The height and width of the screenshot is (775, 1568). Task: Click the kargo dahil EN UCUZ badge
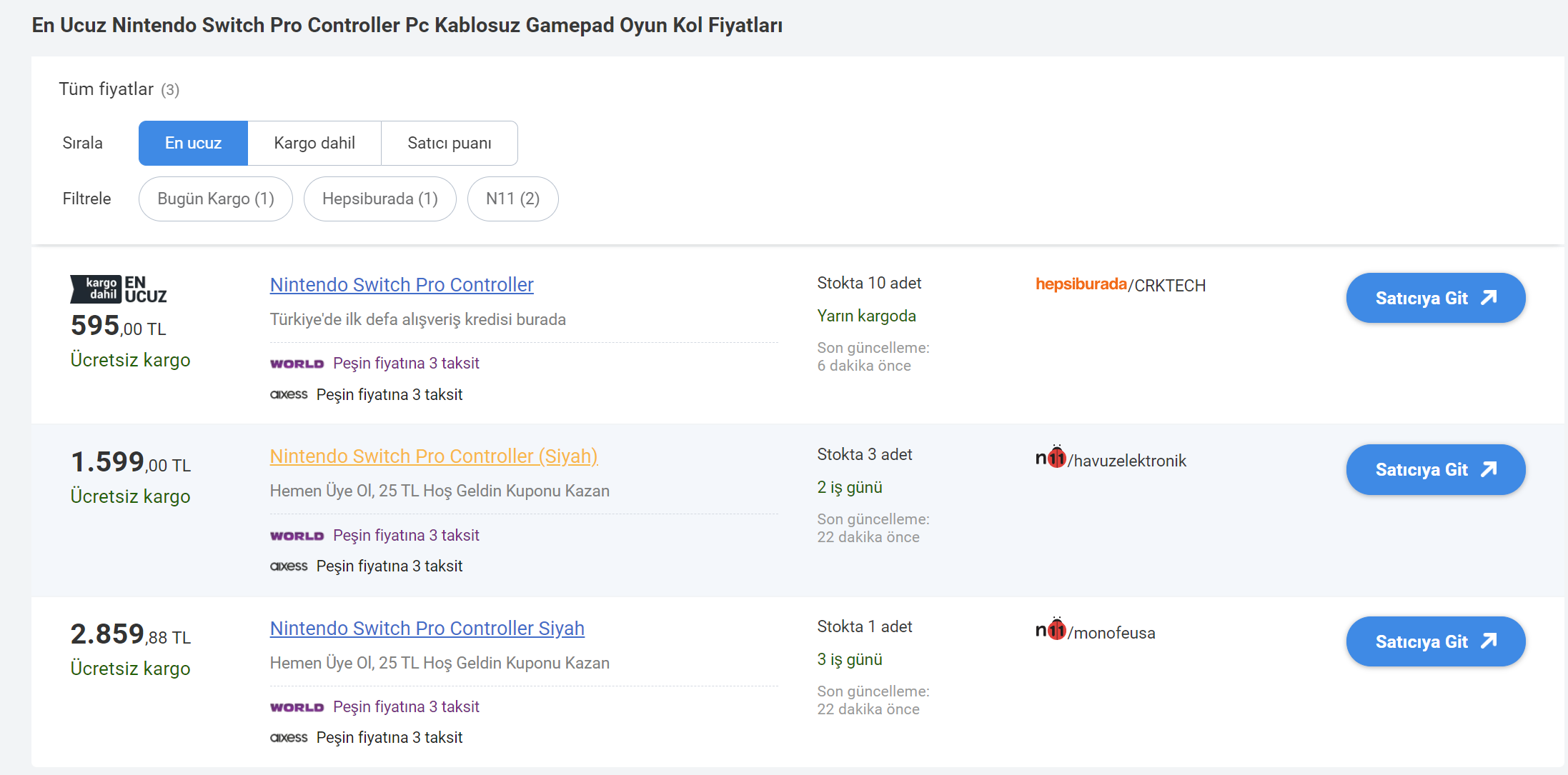(119, 289)
